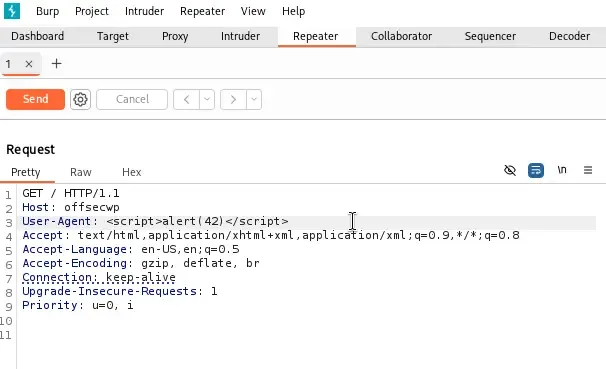Toggle hide non-printable characters eye icon
606x369 pixels.
point(510,170)
